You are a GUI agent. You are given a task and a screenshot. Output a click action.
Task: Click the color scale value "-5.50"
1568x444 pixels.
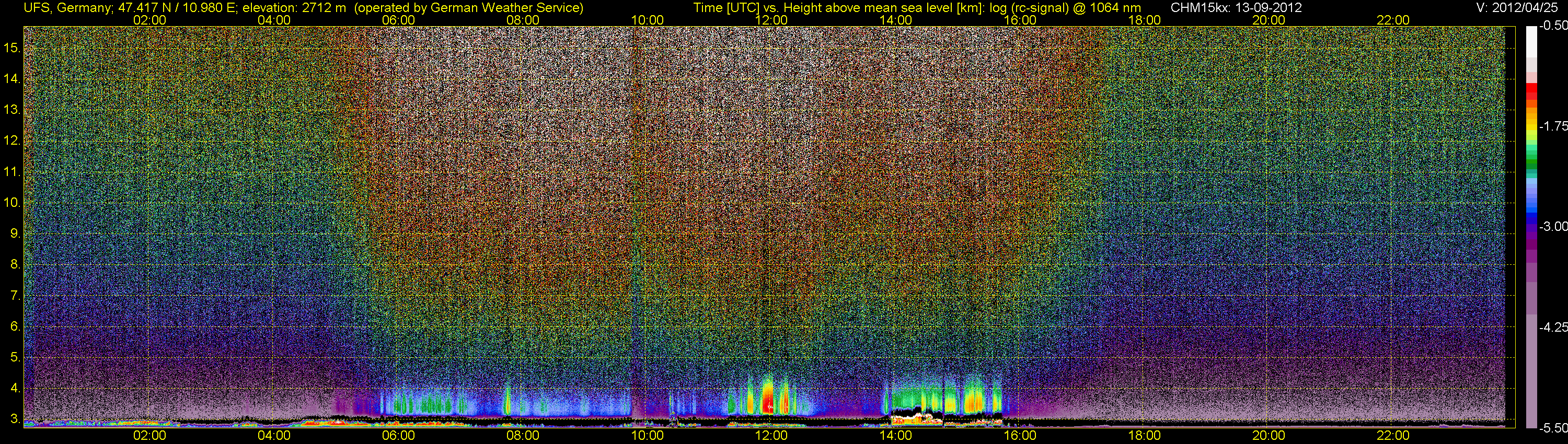click(x=1553, y=428)
